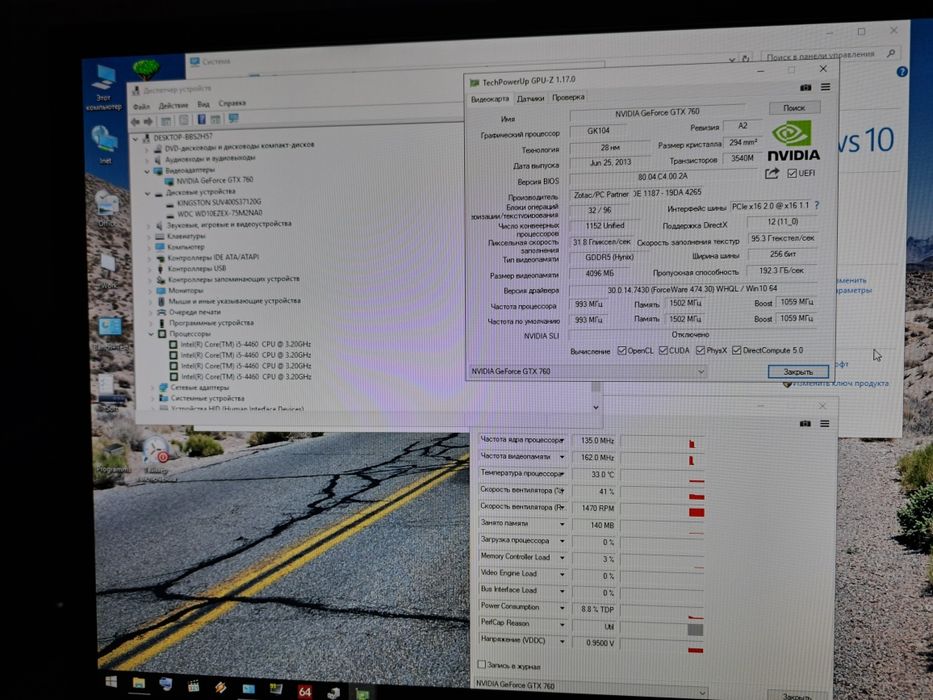Open the 'Справка' menu in Device Manager

(232, 103)
